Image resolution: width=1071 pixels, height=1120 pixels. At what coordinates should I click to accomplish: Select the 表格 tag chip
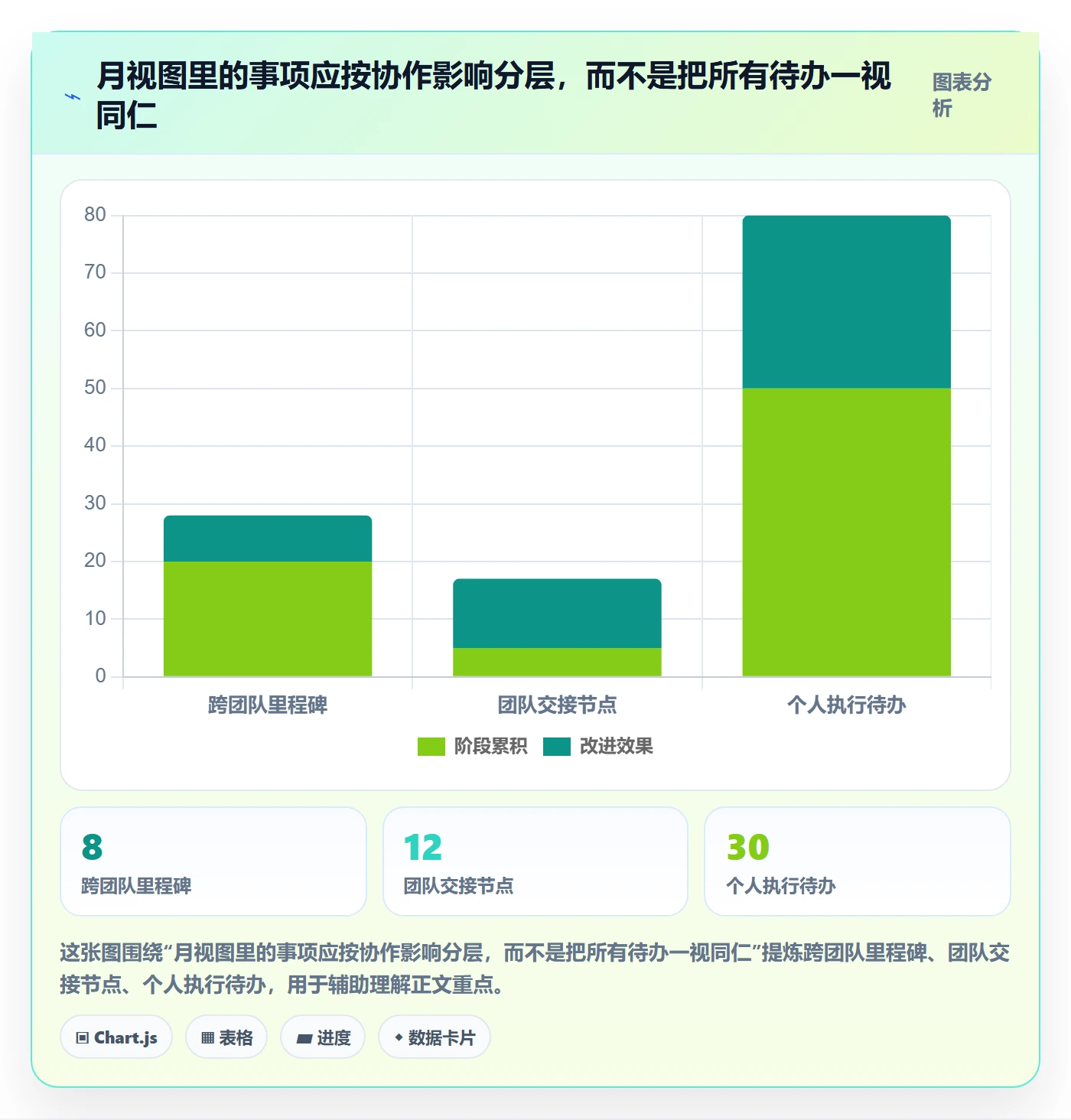point(226,1037)
